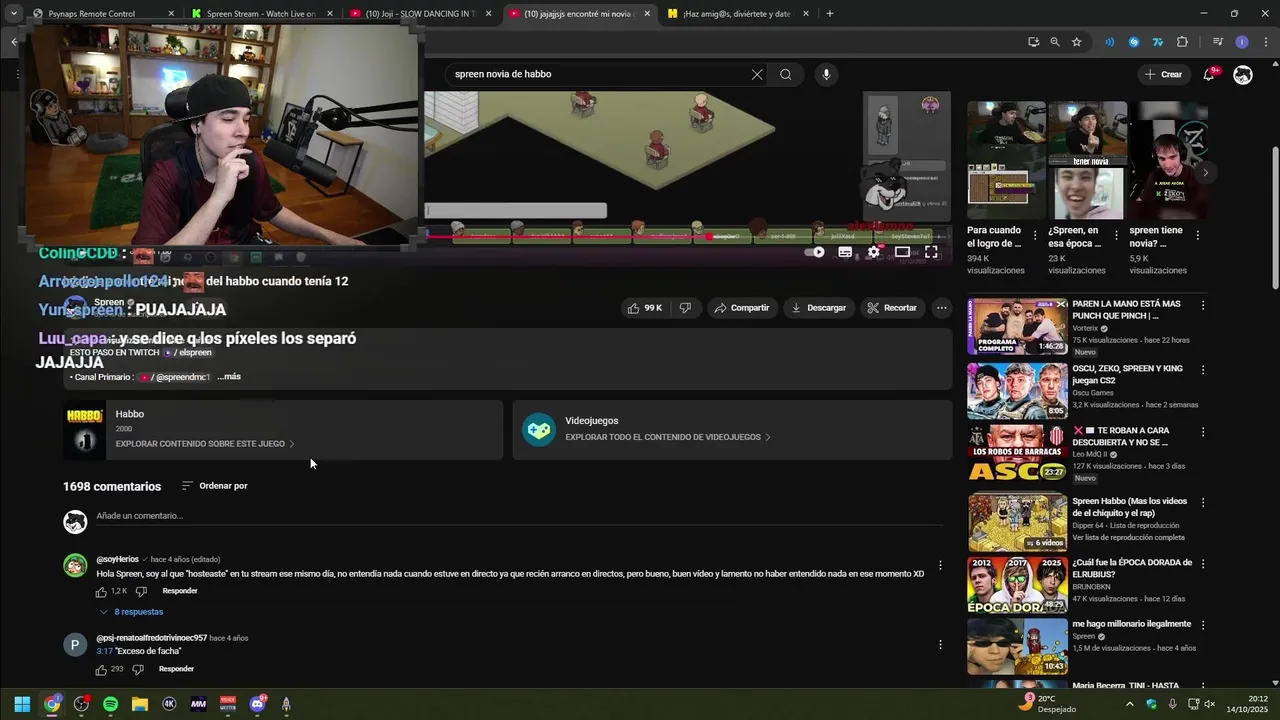1280x720 pixels.
Task: Open options menu for soyHerios comment
Action: [940, 566]
